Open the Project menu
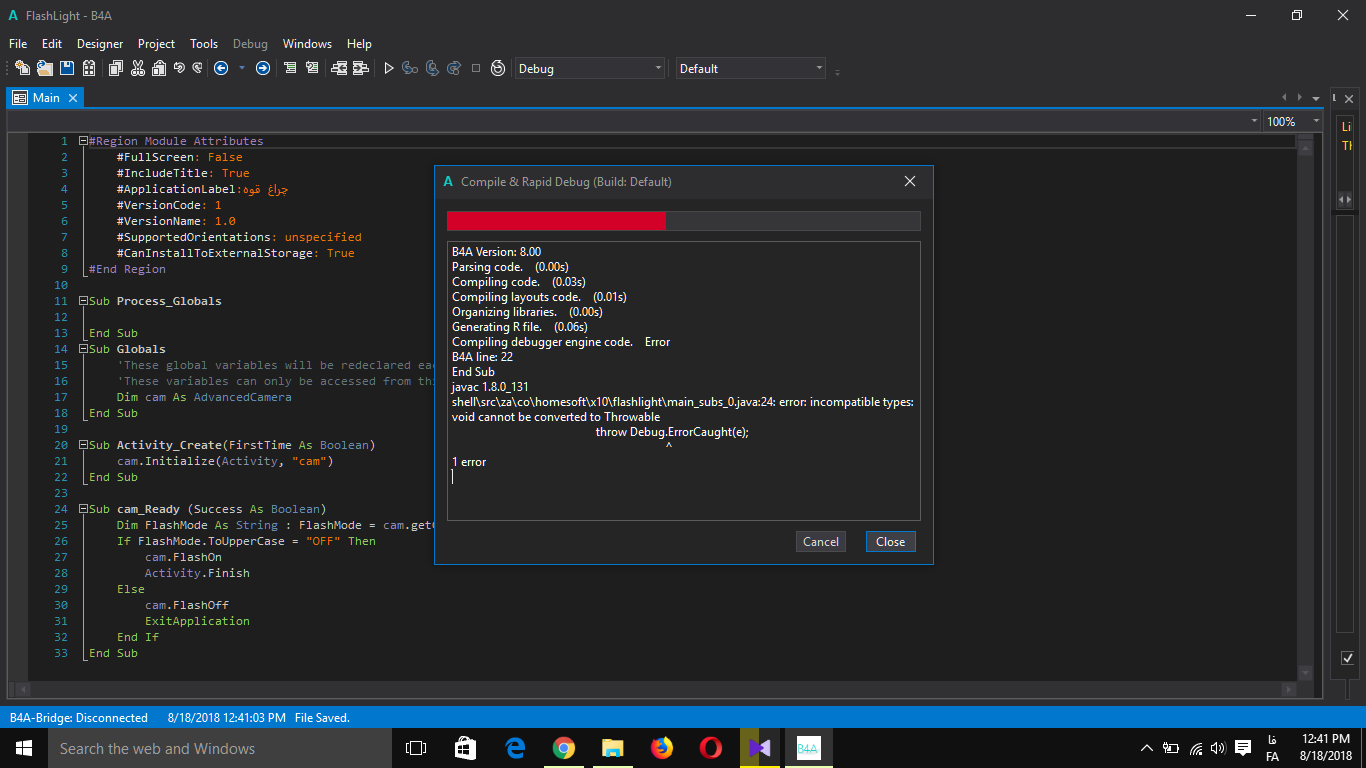Viewport: 1366px width, 768px height. pyautogui.click(x=156, y=44)
